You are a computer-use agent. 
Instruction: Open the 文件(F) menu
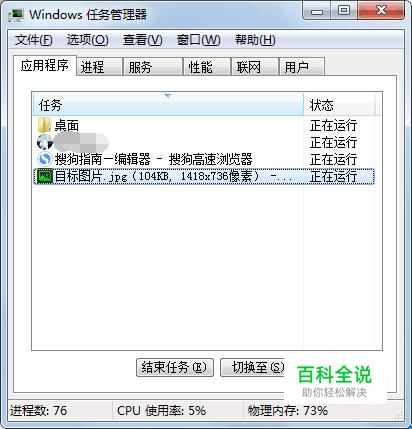[33, 40]
